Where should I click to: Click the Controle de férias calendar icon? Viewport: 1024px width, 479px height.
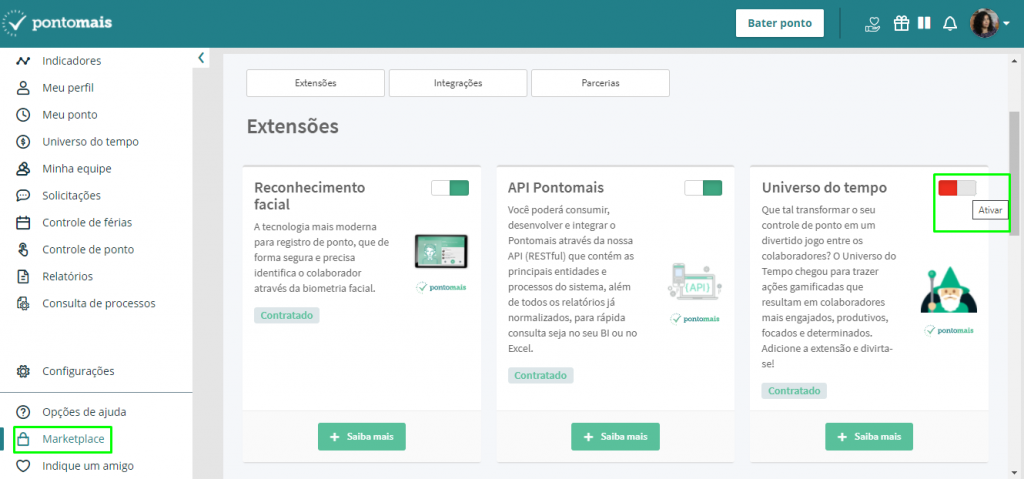(x=24, y=223)
